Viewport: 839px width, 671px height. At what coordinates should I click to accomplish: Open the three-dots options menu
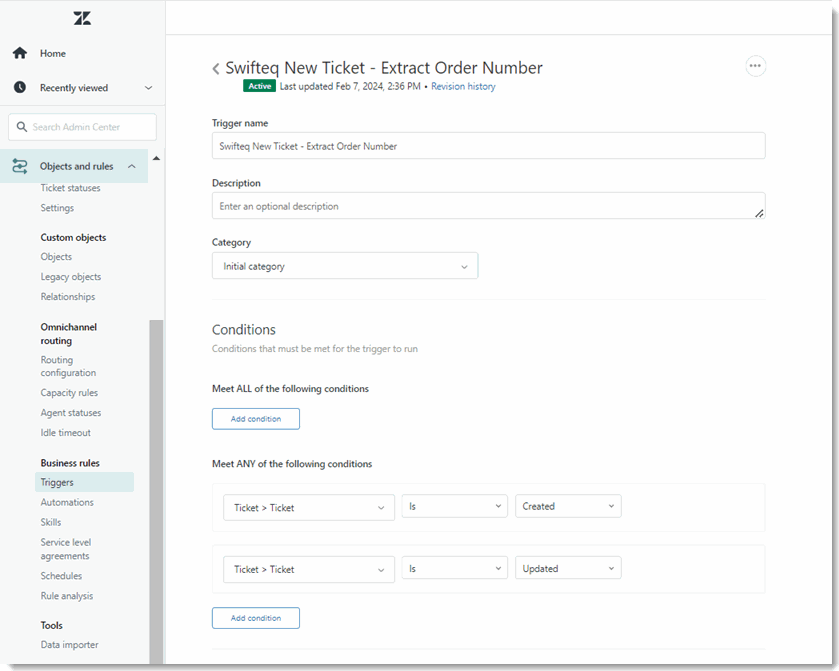coord(755,66)
